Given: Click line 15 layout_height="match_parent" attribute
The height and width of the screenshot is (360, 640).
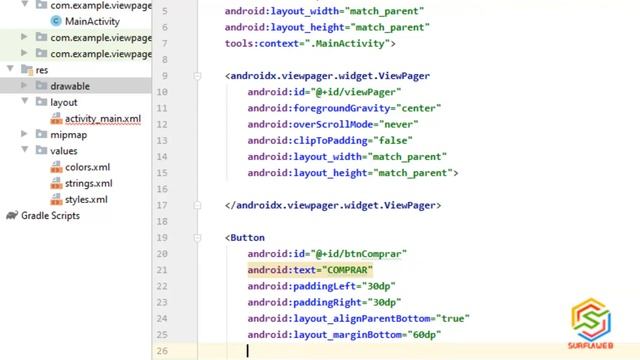Looking at the screenshot, I should pyautogui.click(x=353, y=173).
